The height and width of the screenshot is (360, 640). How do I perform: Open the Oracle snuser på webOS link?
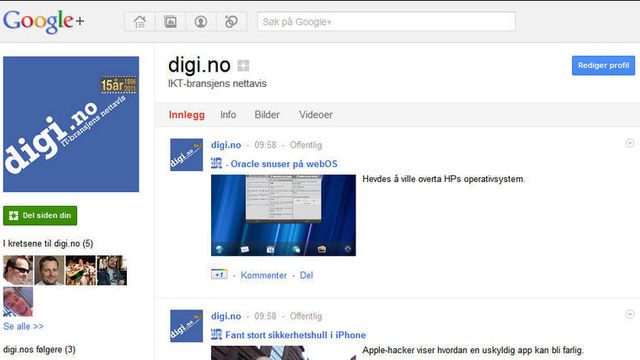pyautogui.click(x=284, y=164)
